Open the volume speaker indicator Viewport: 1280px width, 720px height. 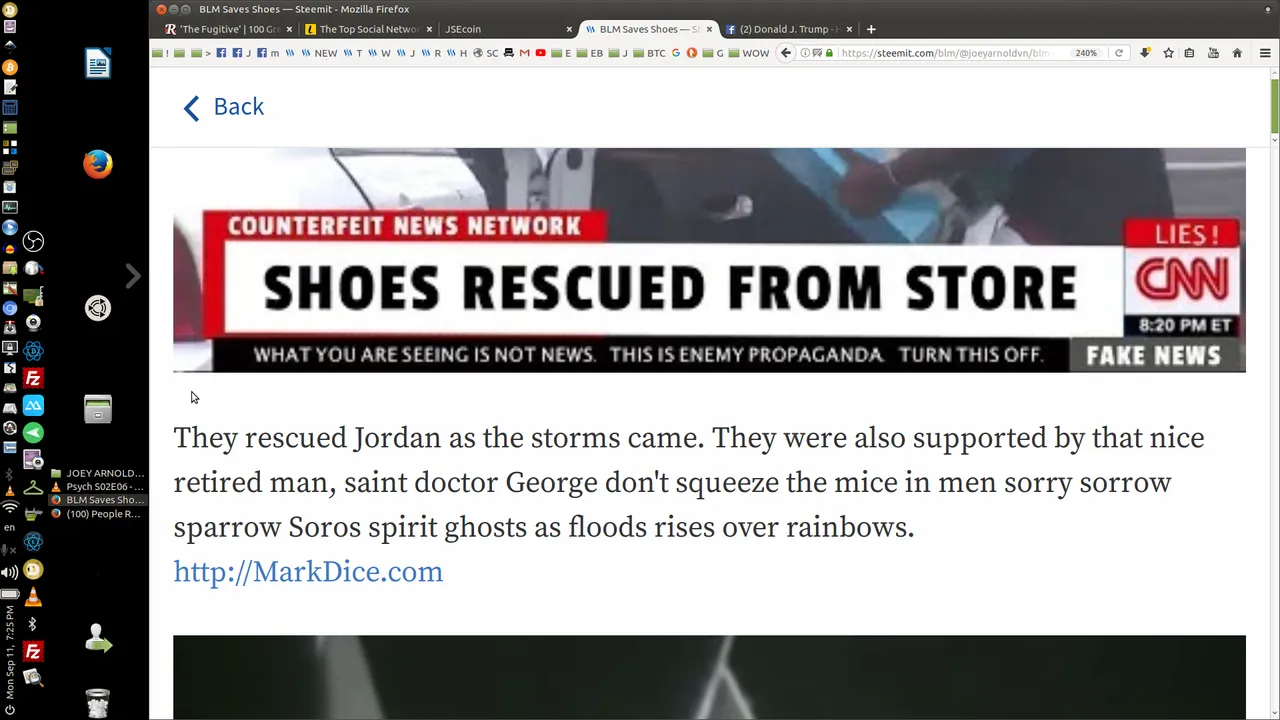pyautogui.click(x=10, y=572)
